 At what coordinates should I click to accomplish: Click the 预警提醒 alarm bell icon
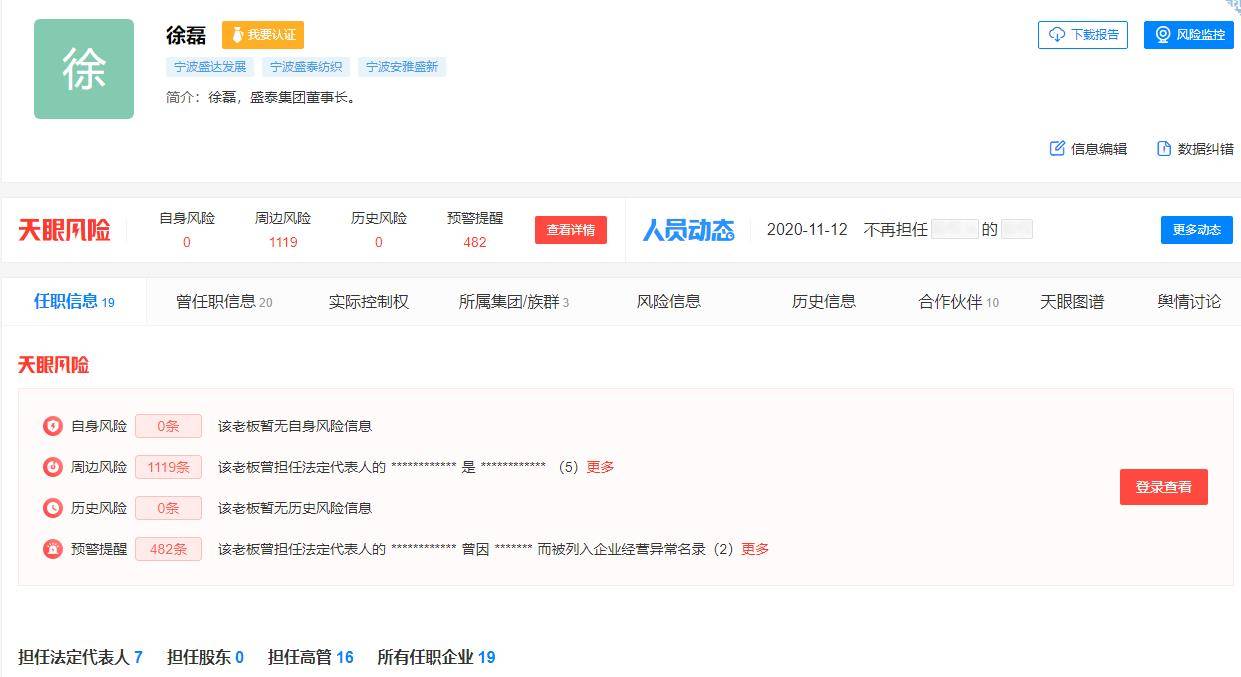pyautogui.click(x=52, y=548)
